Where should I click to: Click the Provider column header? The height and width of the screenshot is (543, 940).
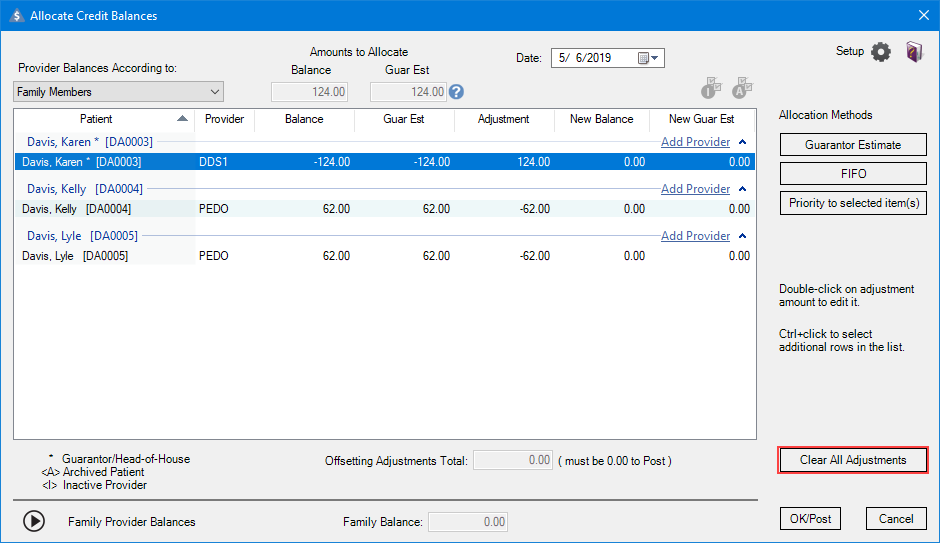click(x=224, y=119)
